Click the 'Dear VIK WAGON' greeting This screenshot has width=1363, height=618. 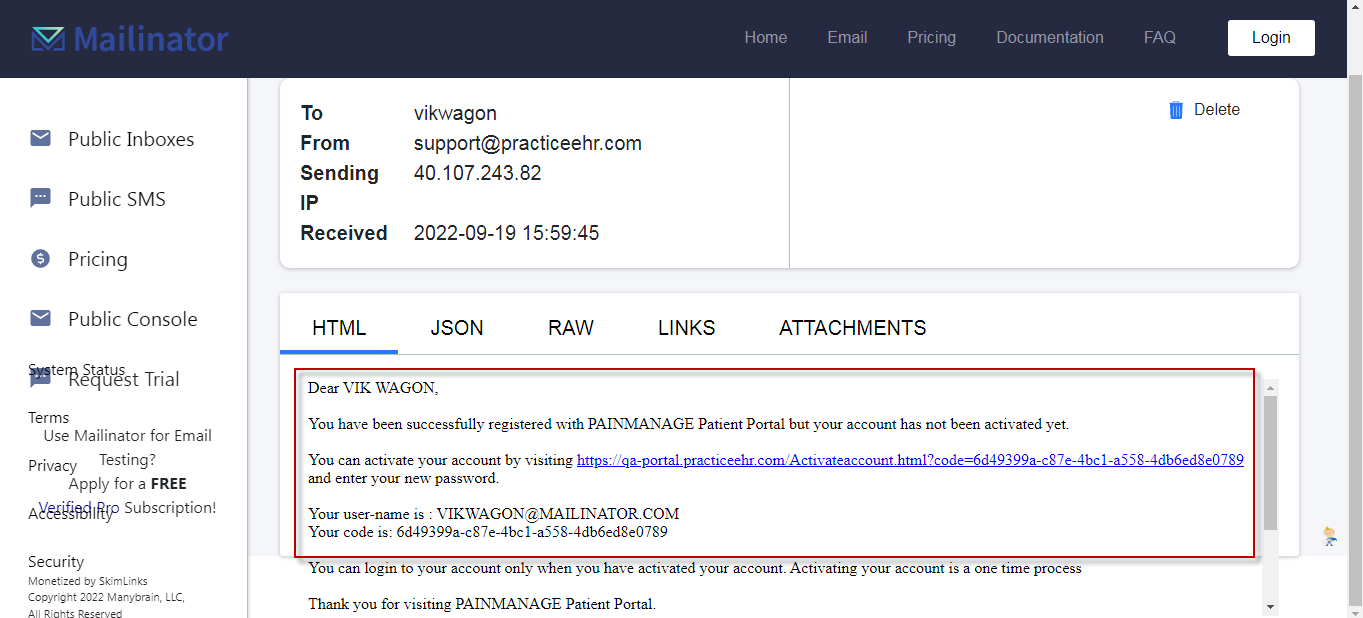373,387
